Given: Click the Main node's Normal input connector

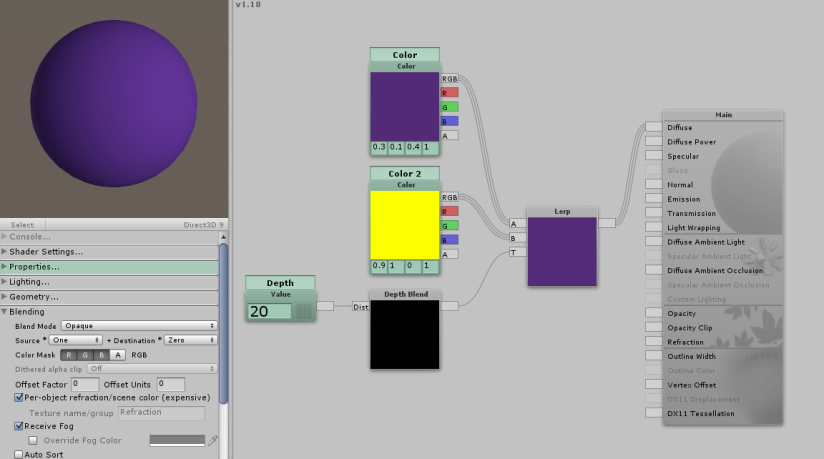Looking at the screenshot, I should [654, 184].
